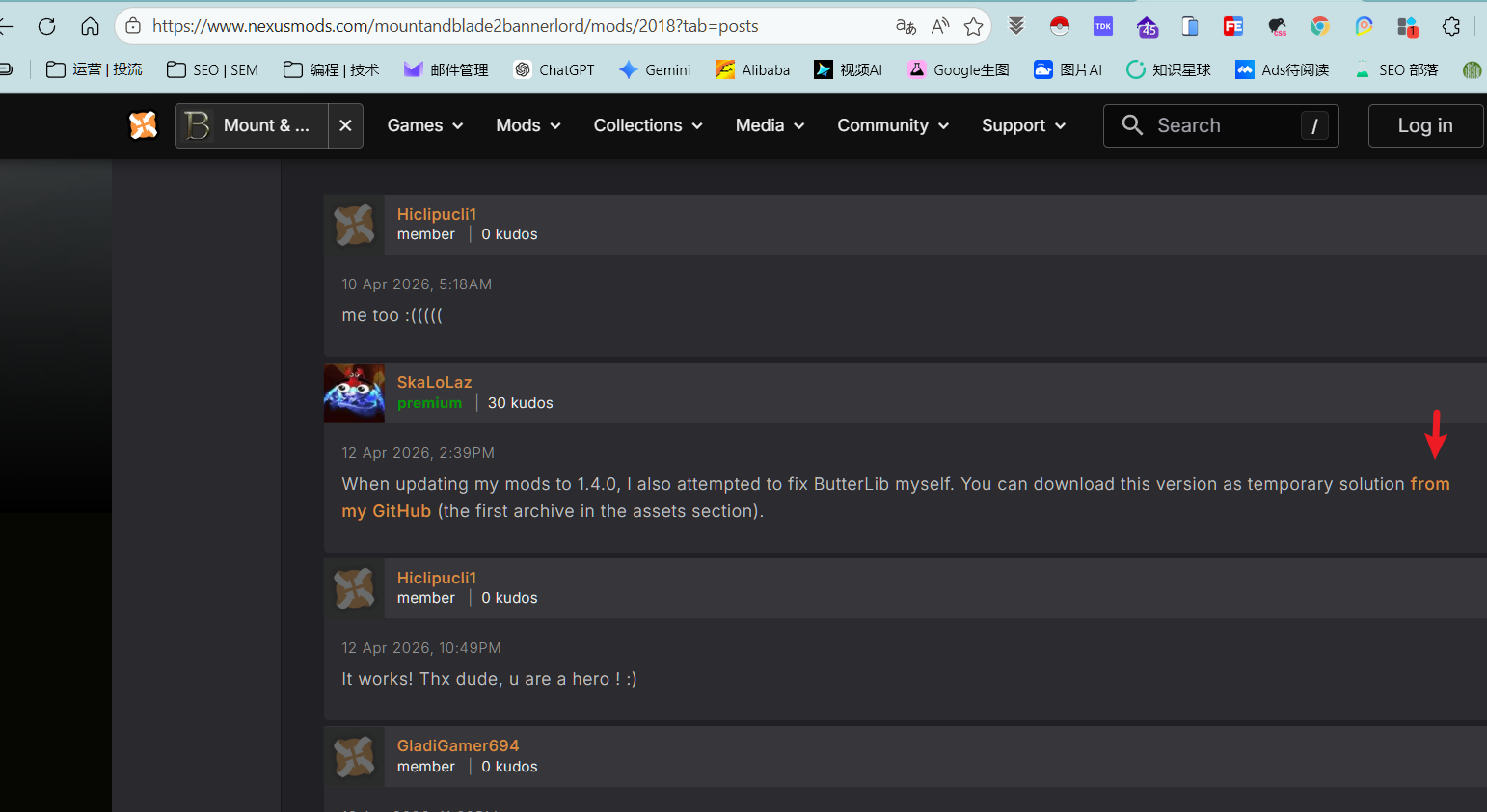Expand the Mods dropdown menu

pyautogui.click(x=527, y=125)
